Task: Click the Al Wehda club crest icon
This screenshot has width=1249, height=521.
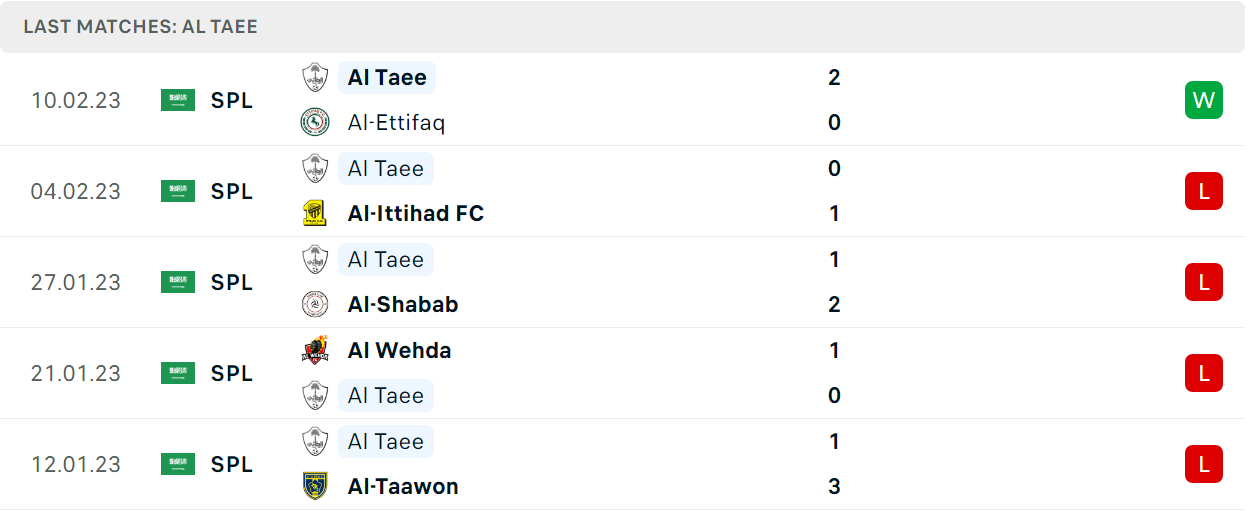Action: 315,350
